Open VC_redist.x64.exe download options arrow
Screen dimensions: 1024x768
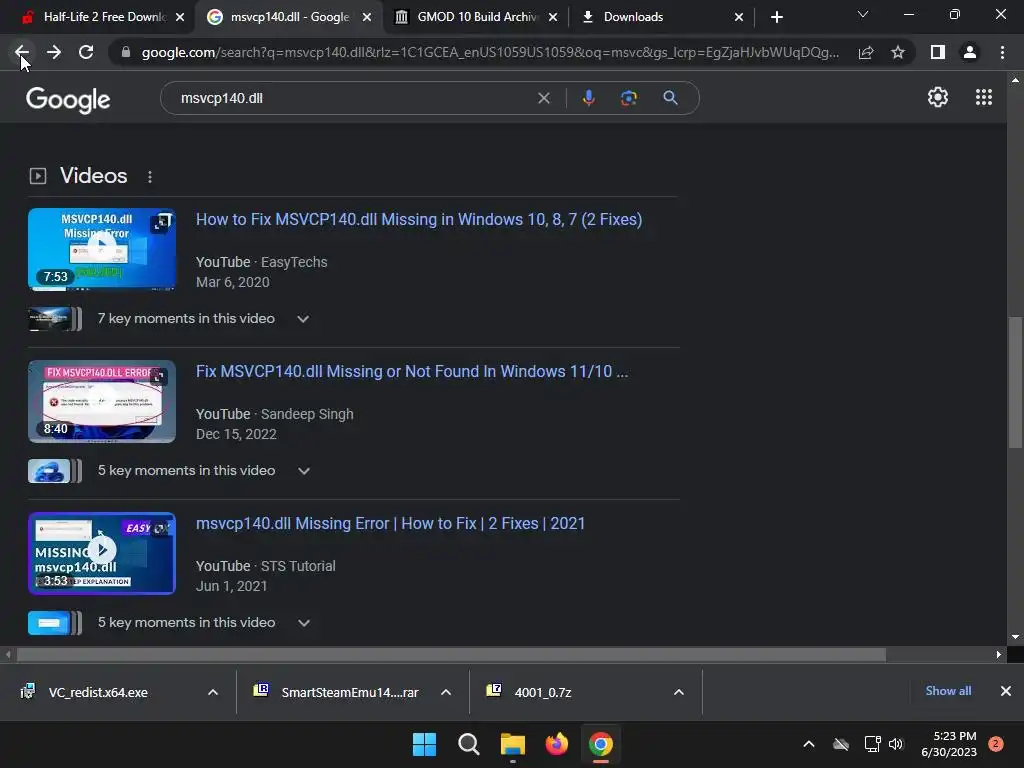tap(213, 692)
